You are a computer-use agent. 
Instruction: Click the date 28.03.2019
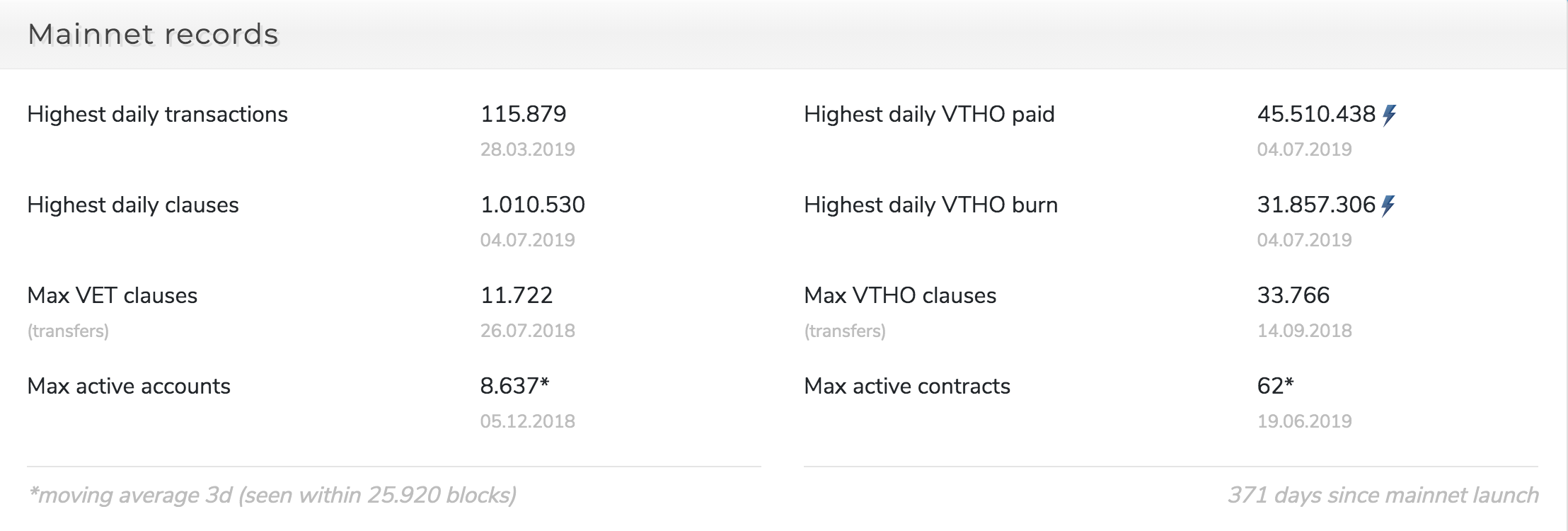point(528,149)
